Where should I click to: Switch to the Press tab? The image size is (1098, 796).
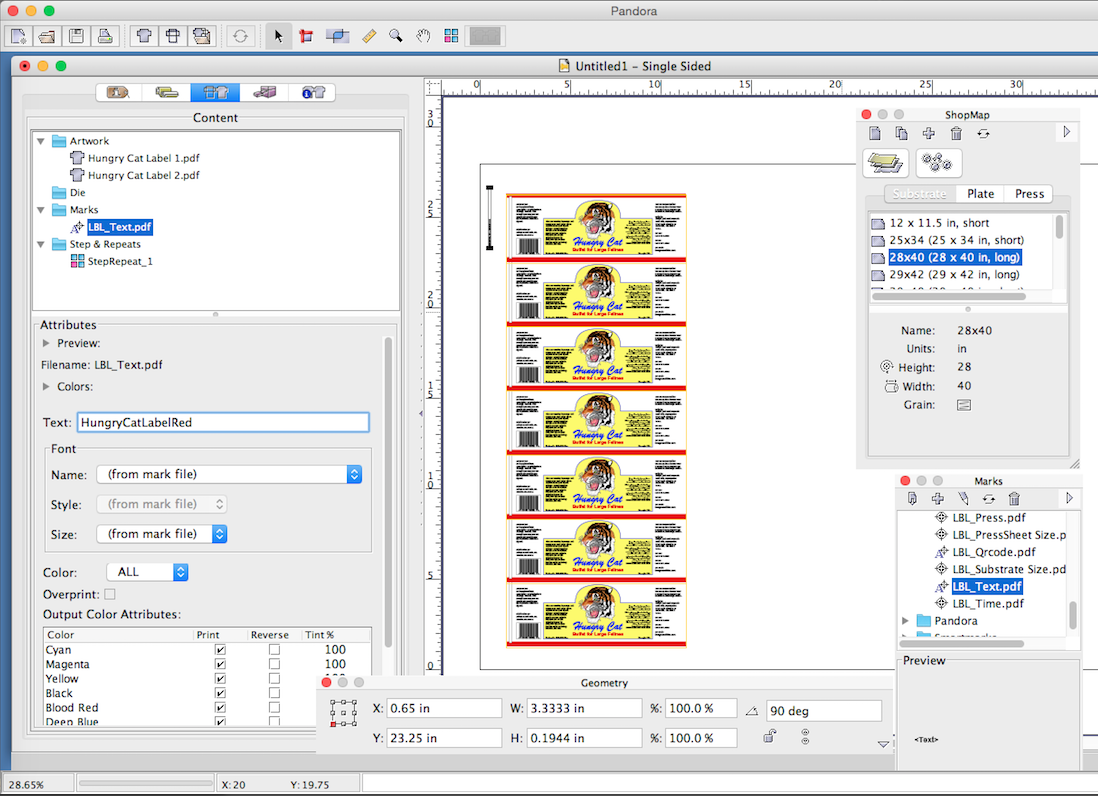[1029, 194]
